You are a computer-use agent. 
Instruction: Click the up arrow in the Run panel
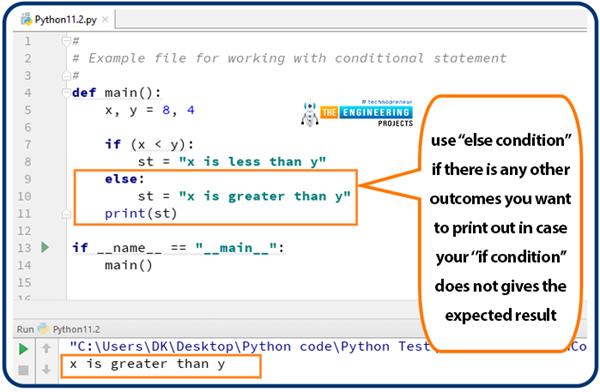pyautogui.click(x=46, y=348)
